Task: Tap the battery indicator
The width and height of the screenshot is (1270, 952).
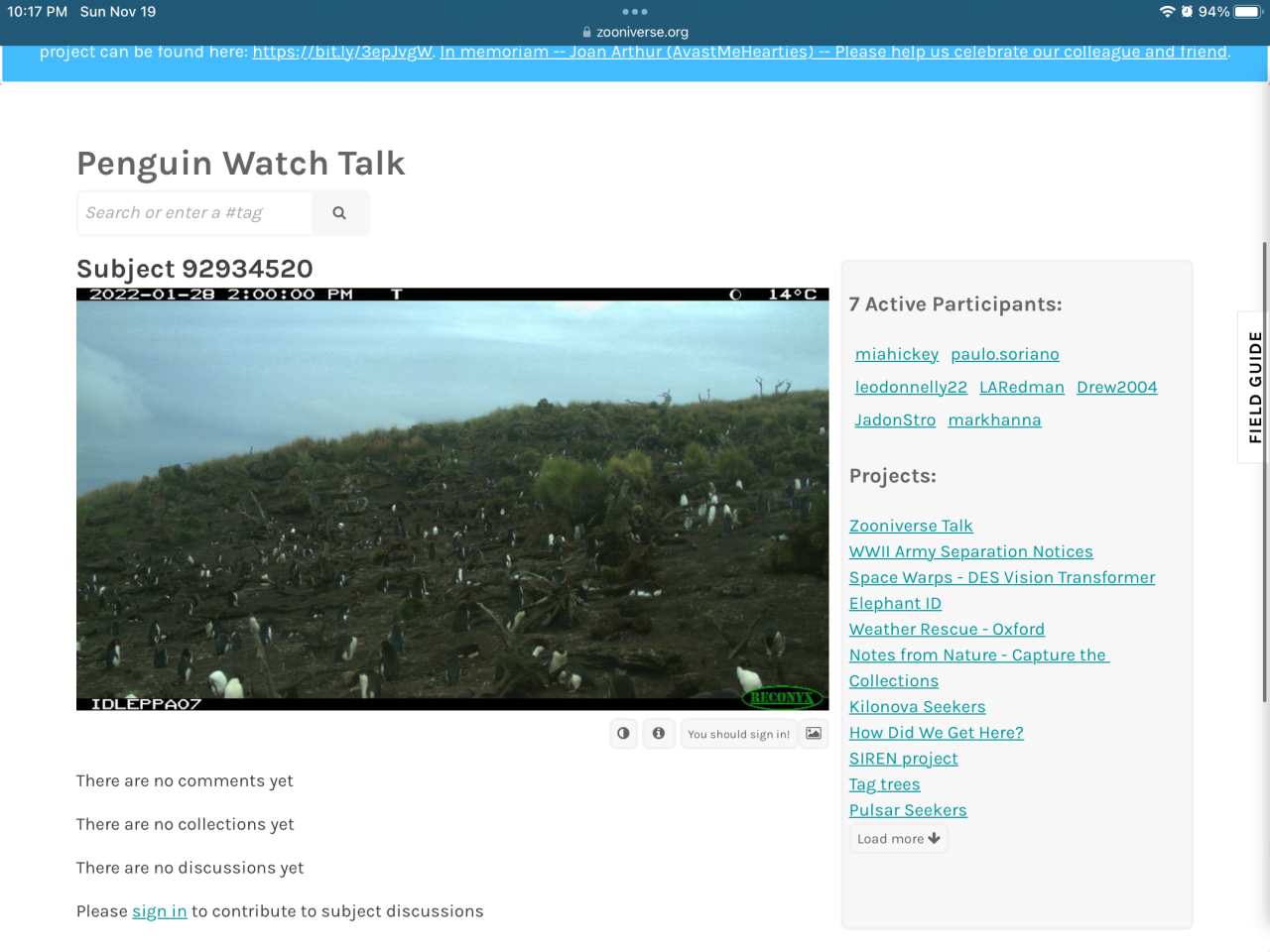Action: (1248, 12)
